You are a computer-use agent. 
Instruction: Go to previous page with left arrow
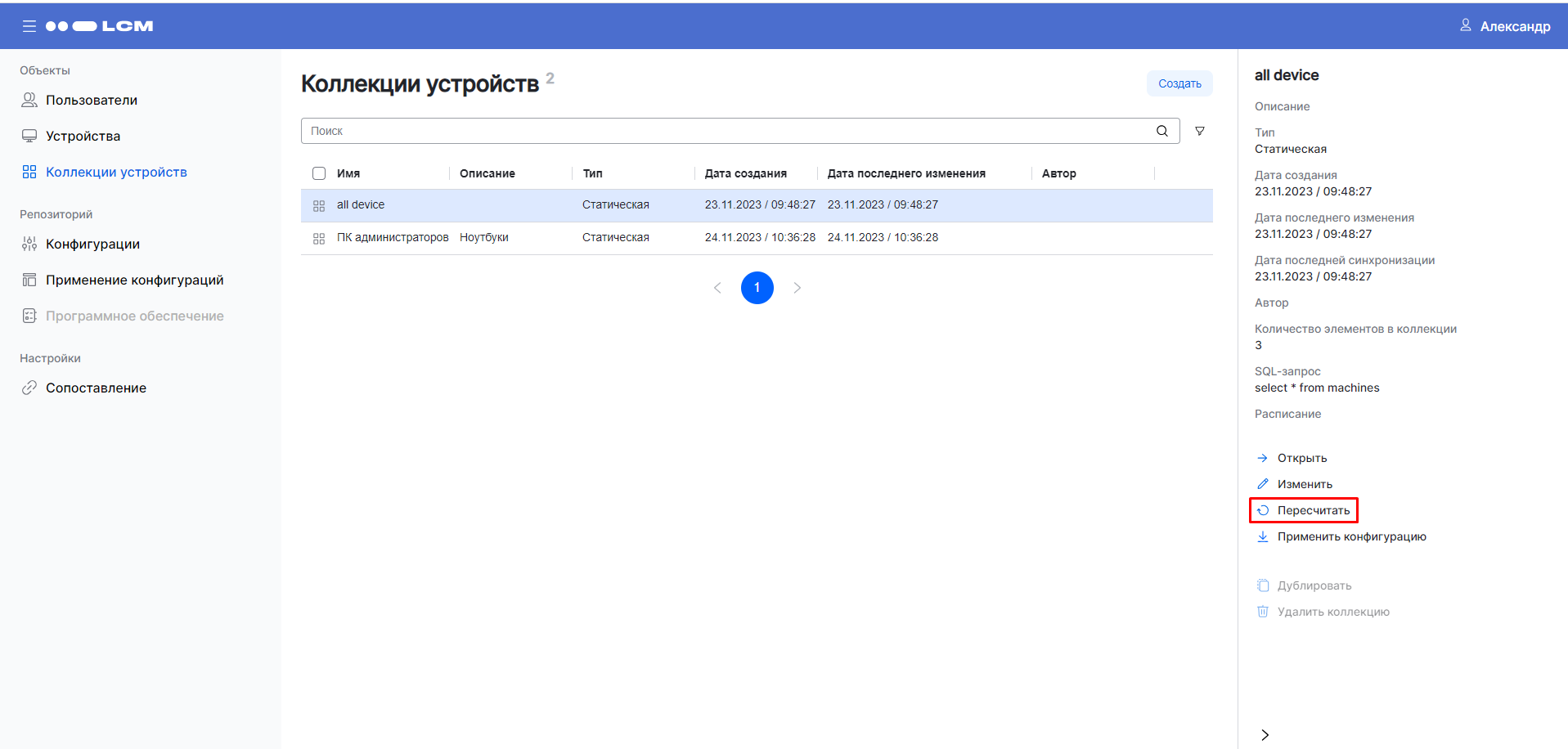717,288
